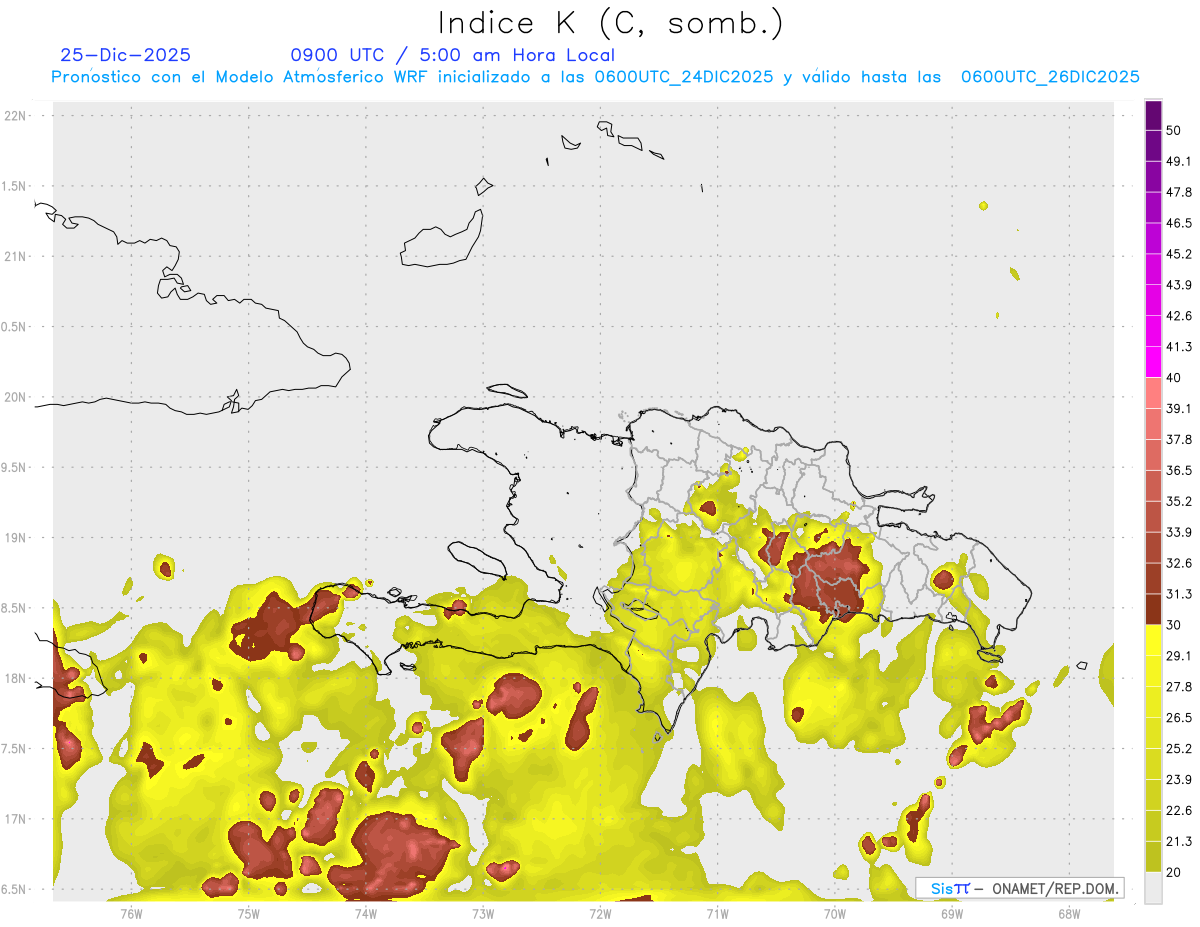Click the brown 35.2 legend swatch

(x=1153, y=486)
